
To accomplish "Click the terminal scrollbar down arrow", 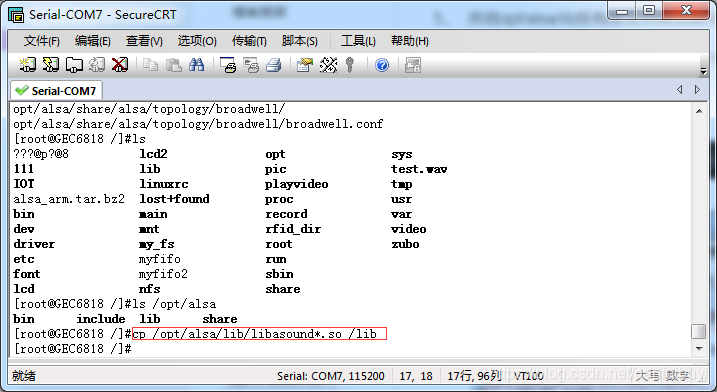I will pyautogui.click(x=699, y=349).
